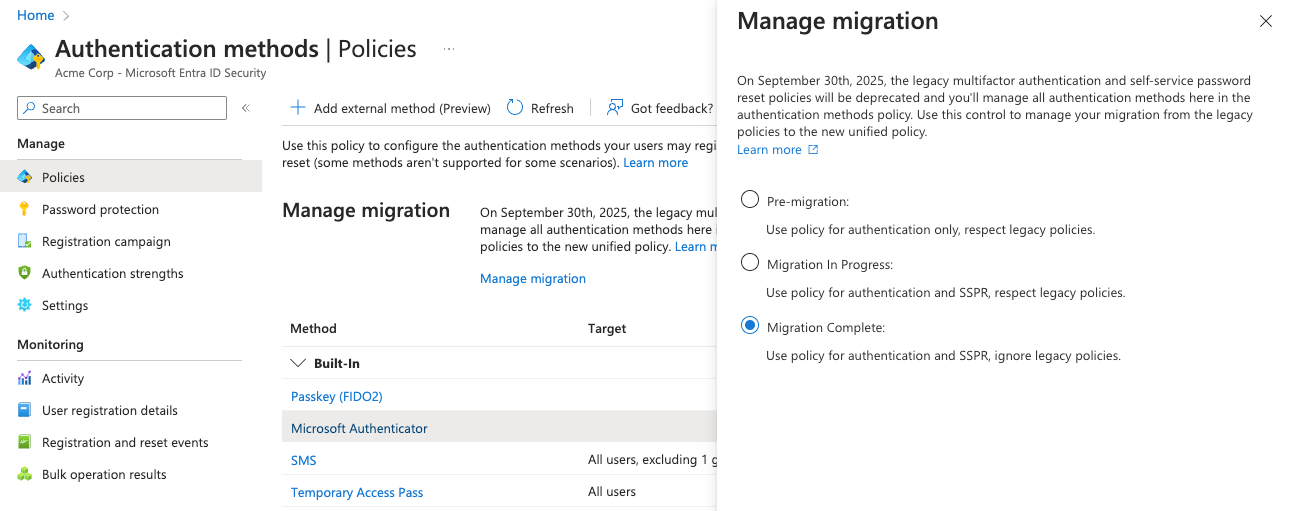Click the Registration campaign icon
The height and width of the screenshot is (511, 1294).
click(x=25, y=241)
